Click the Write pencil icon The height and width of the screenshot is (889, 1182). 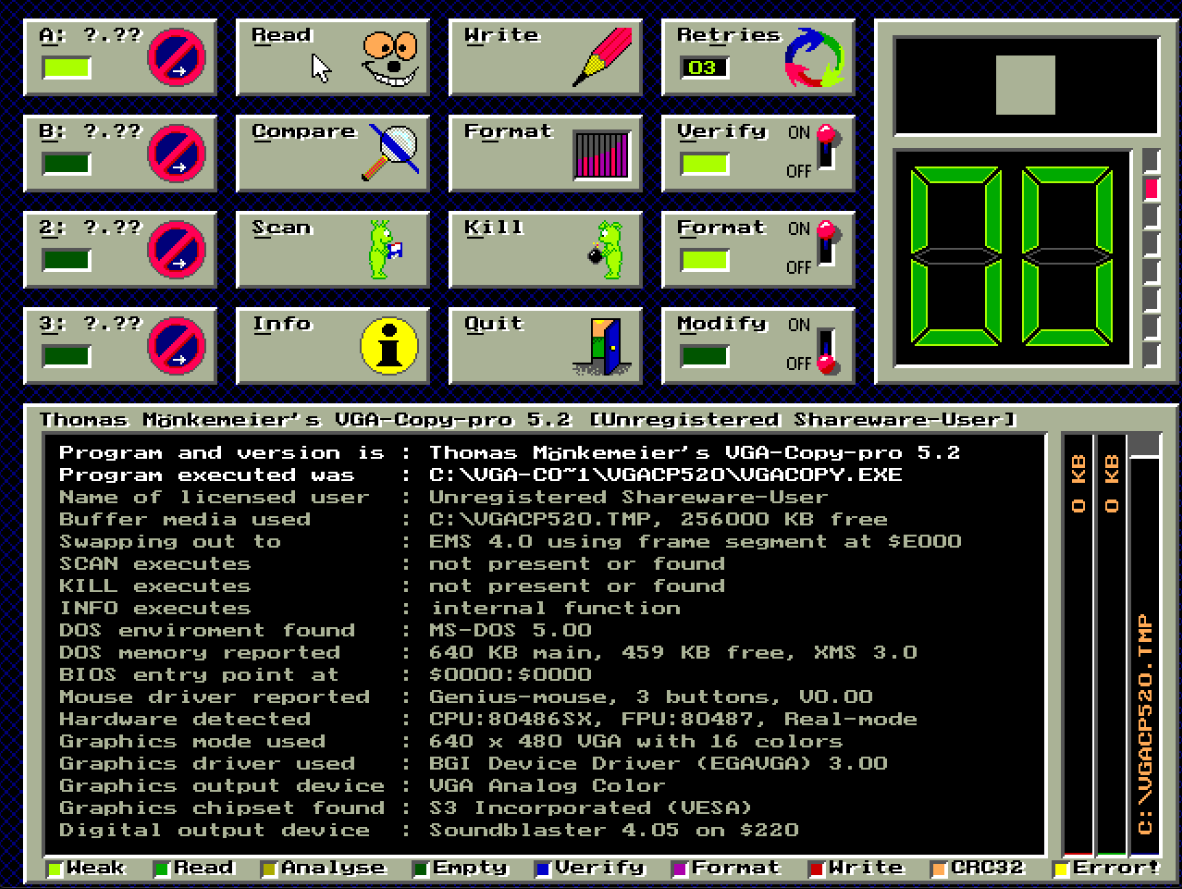coord(602,57)
